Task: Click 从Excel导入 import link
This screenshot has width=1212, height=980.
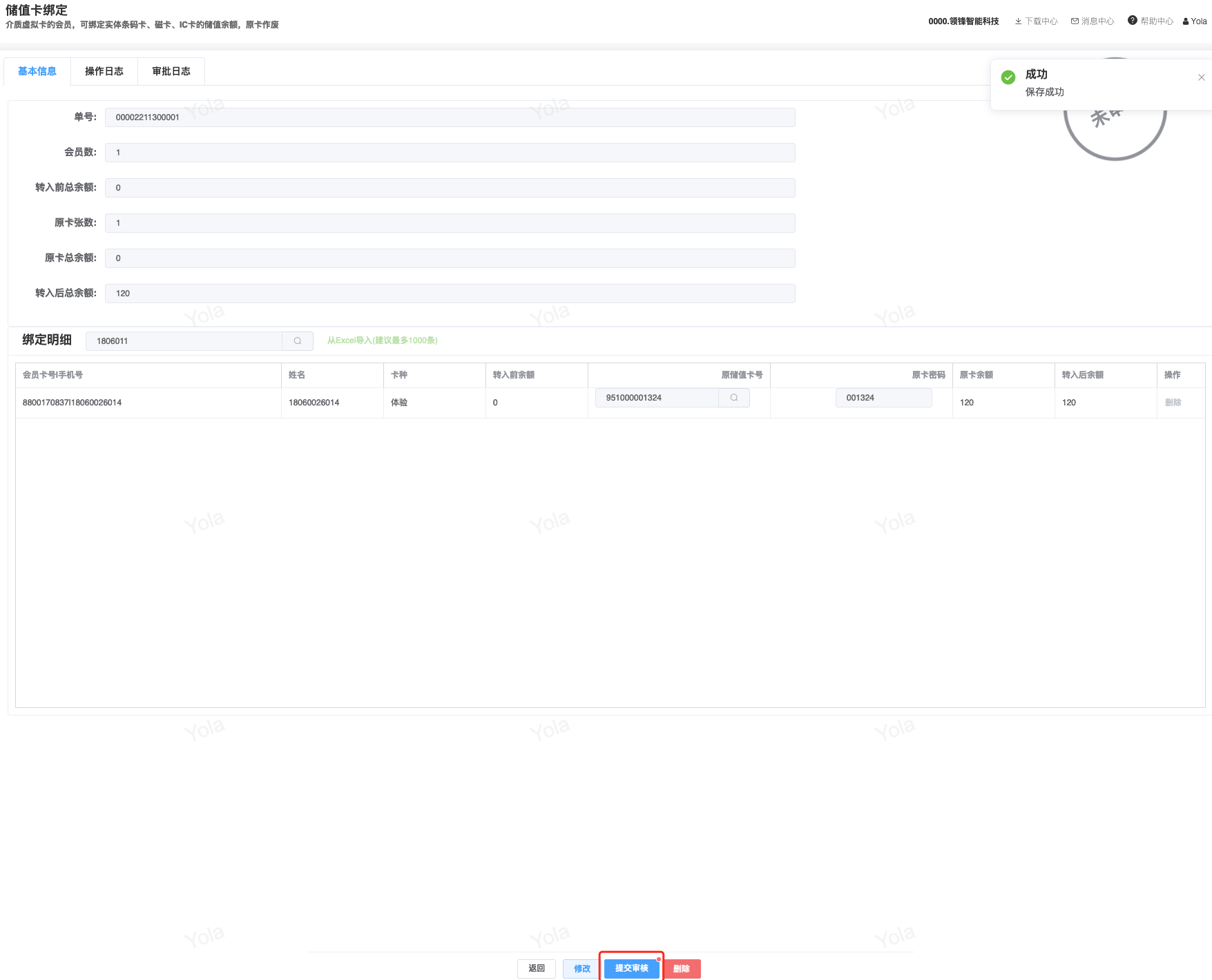Action: coord(382,340)
